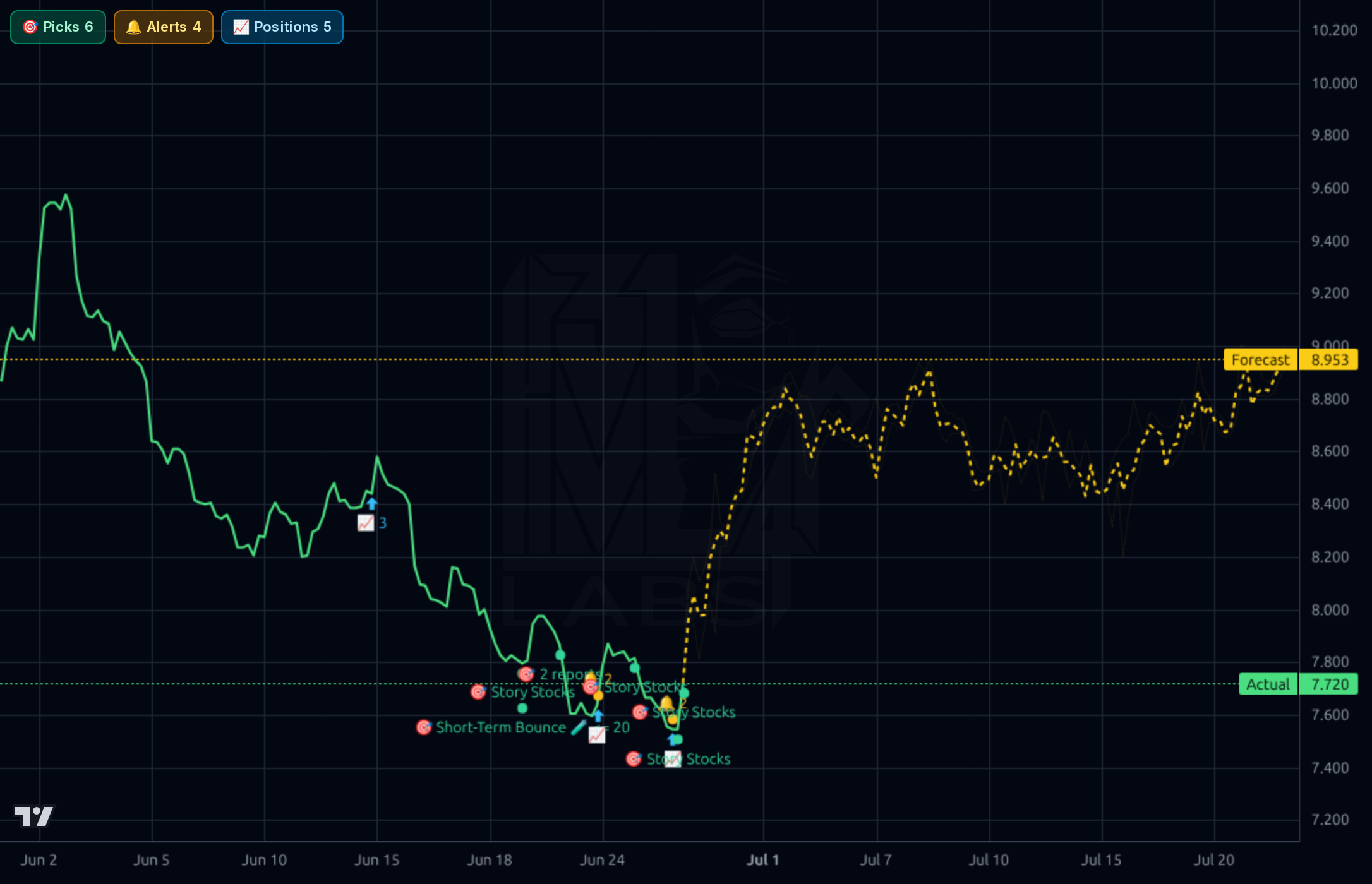This screenshot has height=884, width=1372.
Task: Click the test tube icon after Short-Term Bounce
Action: [578, 727]
